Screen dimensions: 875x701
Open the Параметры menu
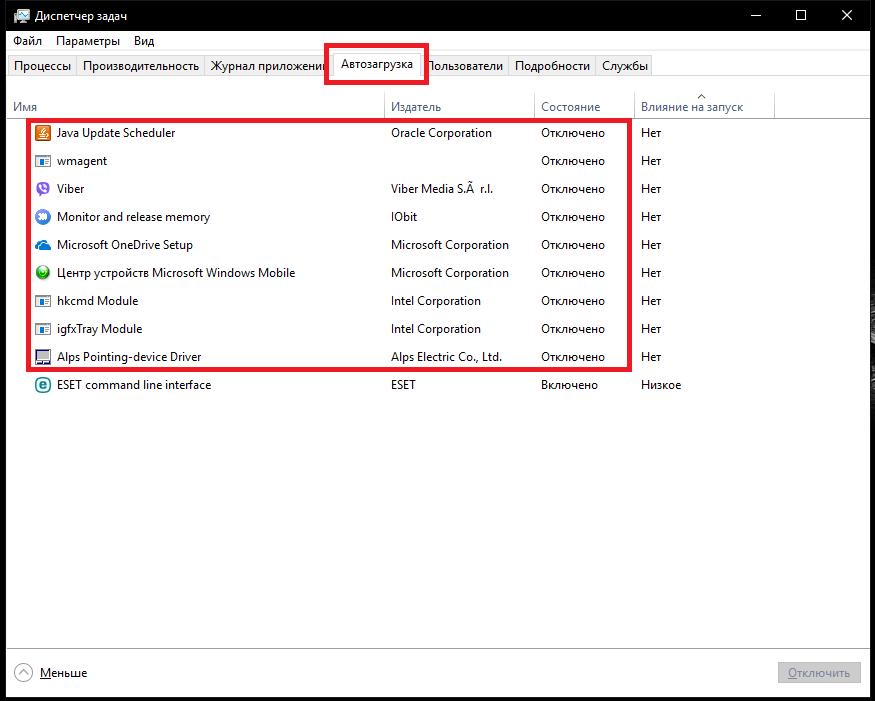pyautogui.click(x=88, y=41)
